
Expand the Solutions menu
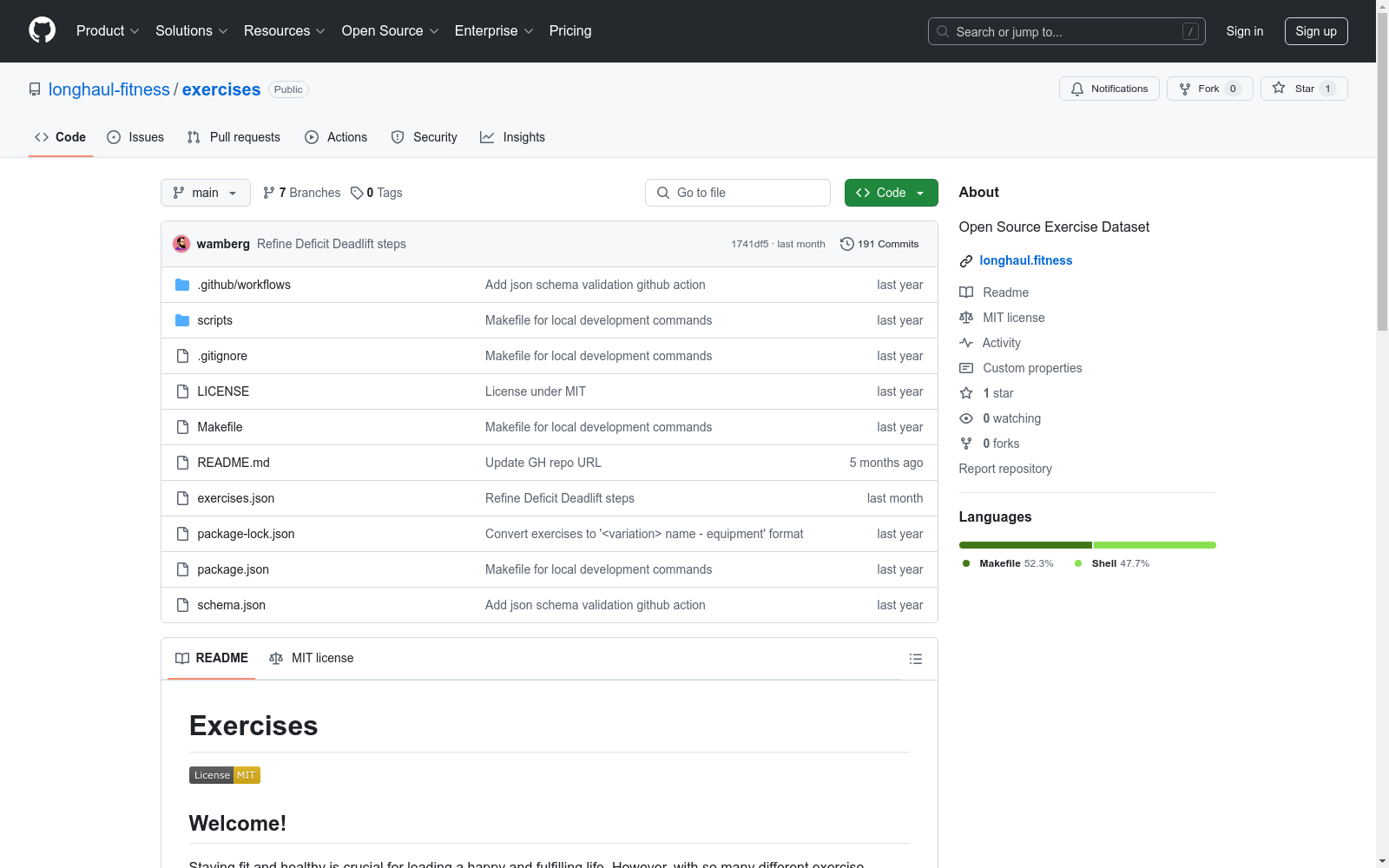click(x=192, y=30)
